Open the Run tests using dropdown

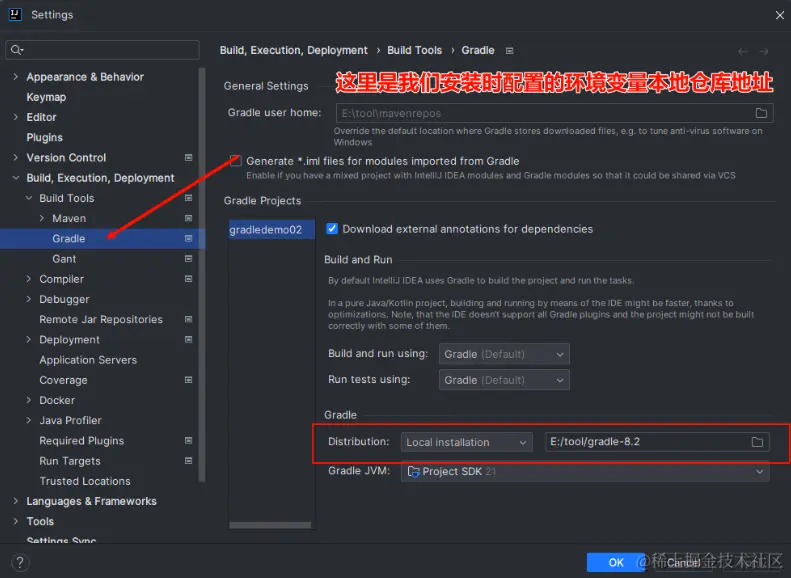point(504,380)
